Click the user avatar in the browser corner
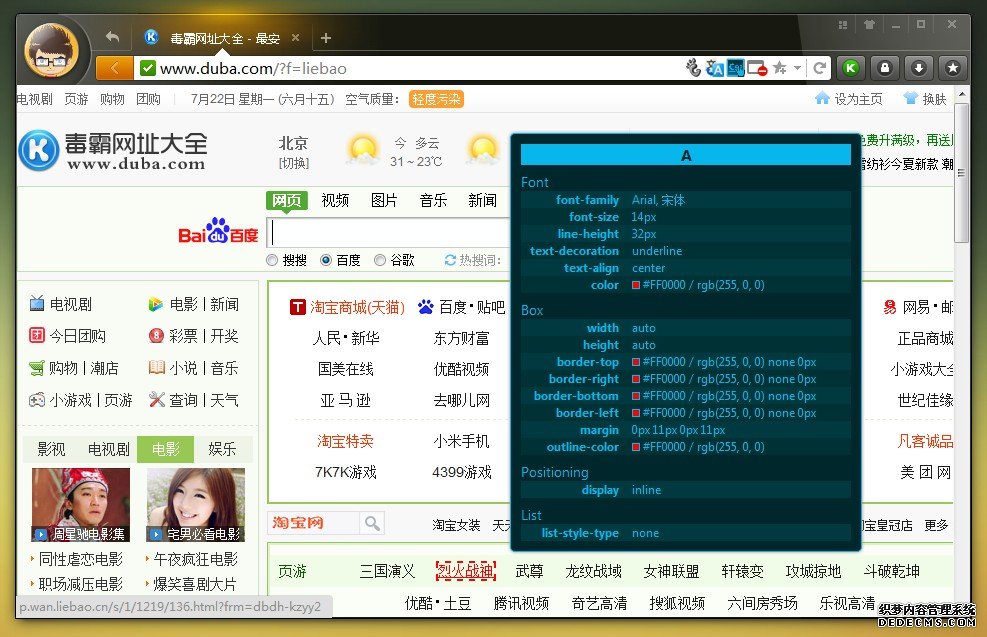987x637 pixels. (x=52, y=52)
